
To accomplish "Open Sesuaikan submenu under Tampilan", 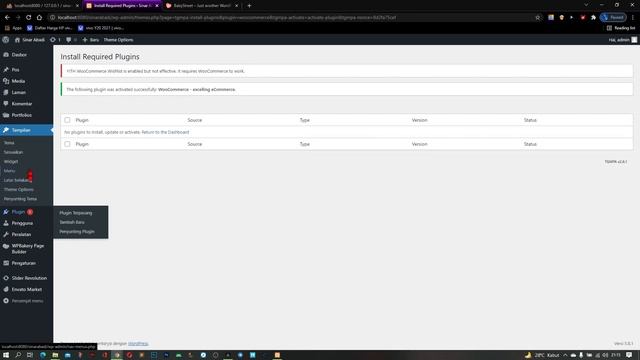I will pos(13,152).
